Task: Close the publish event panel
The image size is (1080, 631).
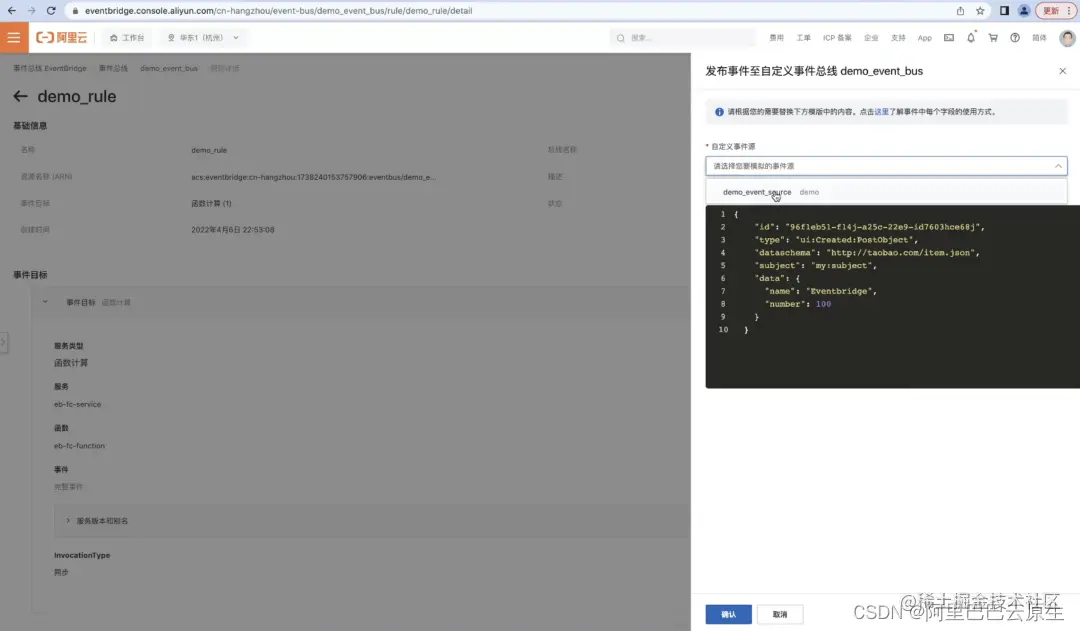Action: click(1062, 71)
